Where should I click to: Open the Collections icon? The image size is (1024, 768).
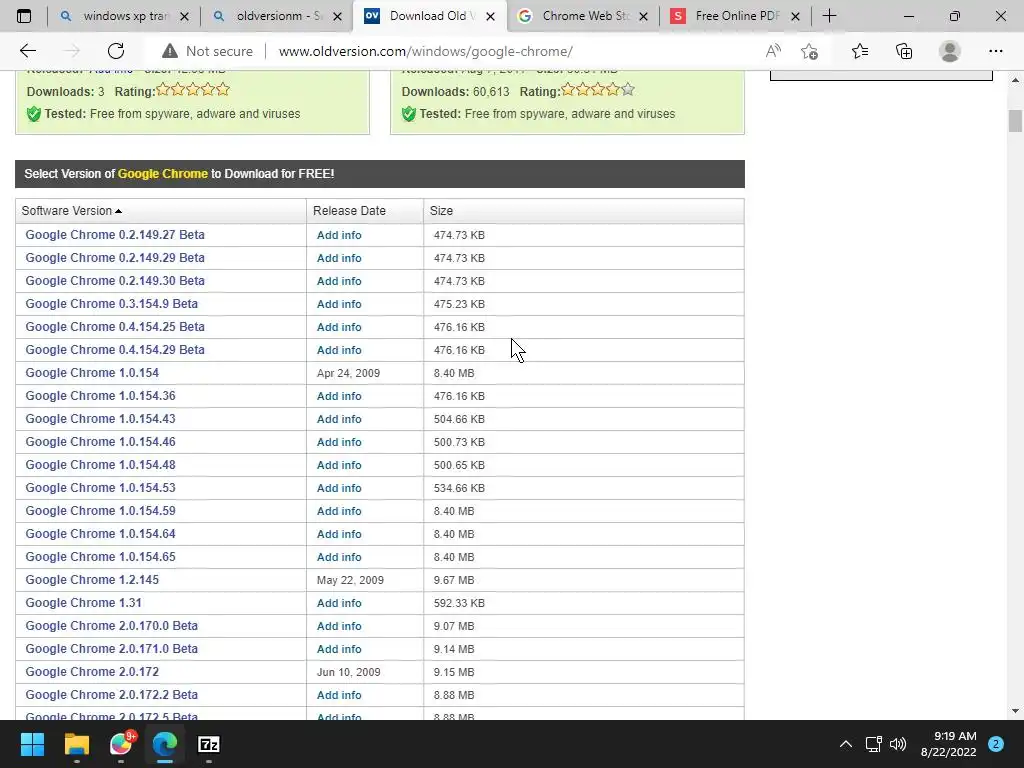tap(904, 51)
